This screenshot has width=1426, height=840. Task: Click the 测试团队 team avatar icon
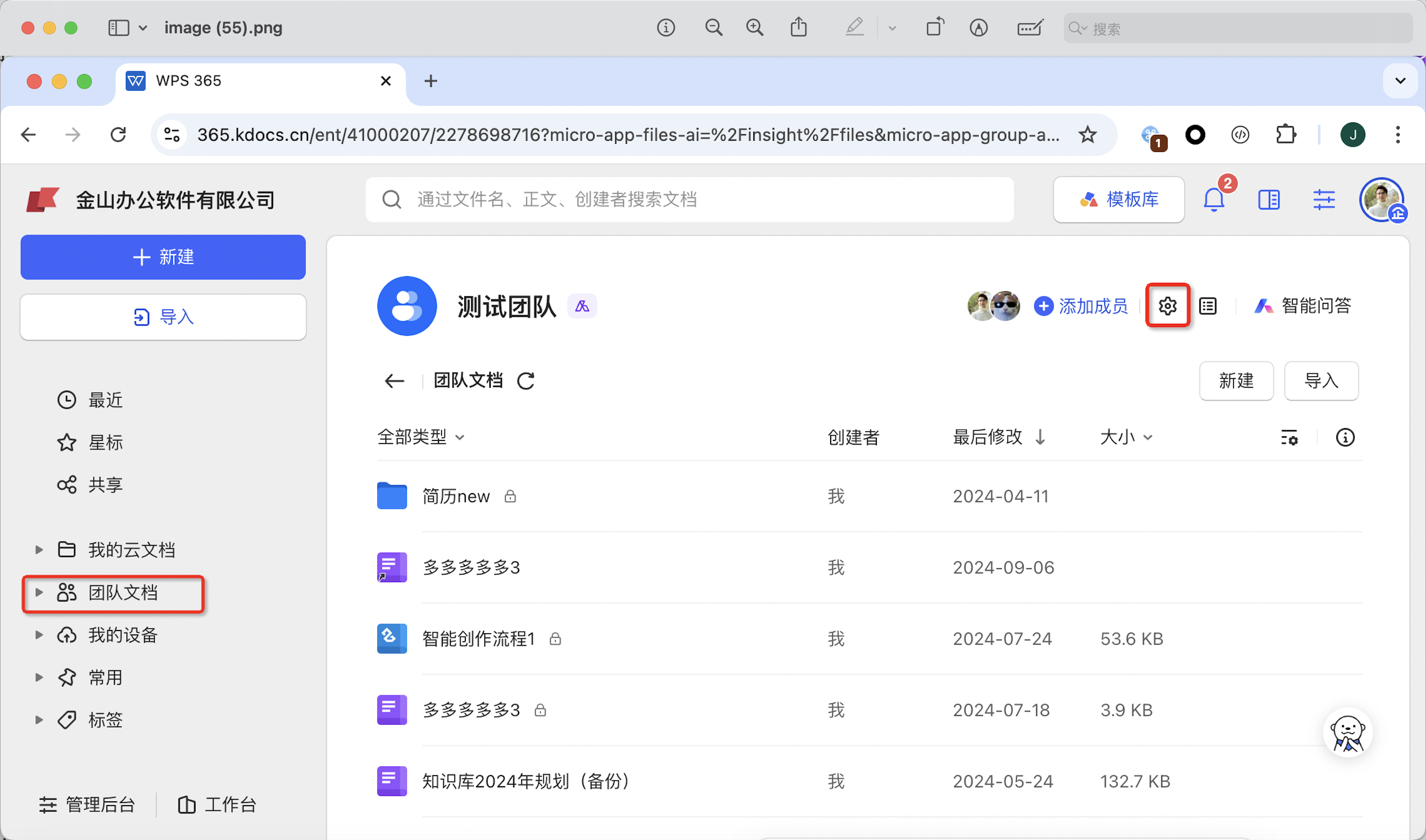click(x=406, y=306)
